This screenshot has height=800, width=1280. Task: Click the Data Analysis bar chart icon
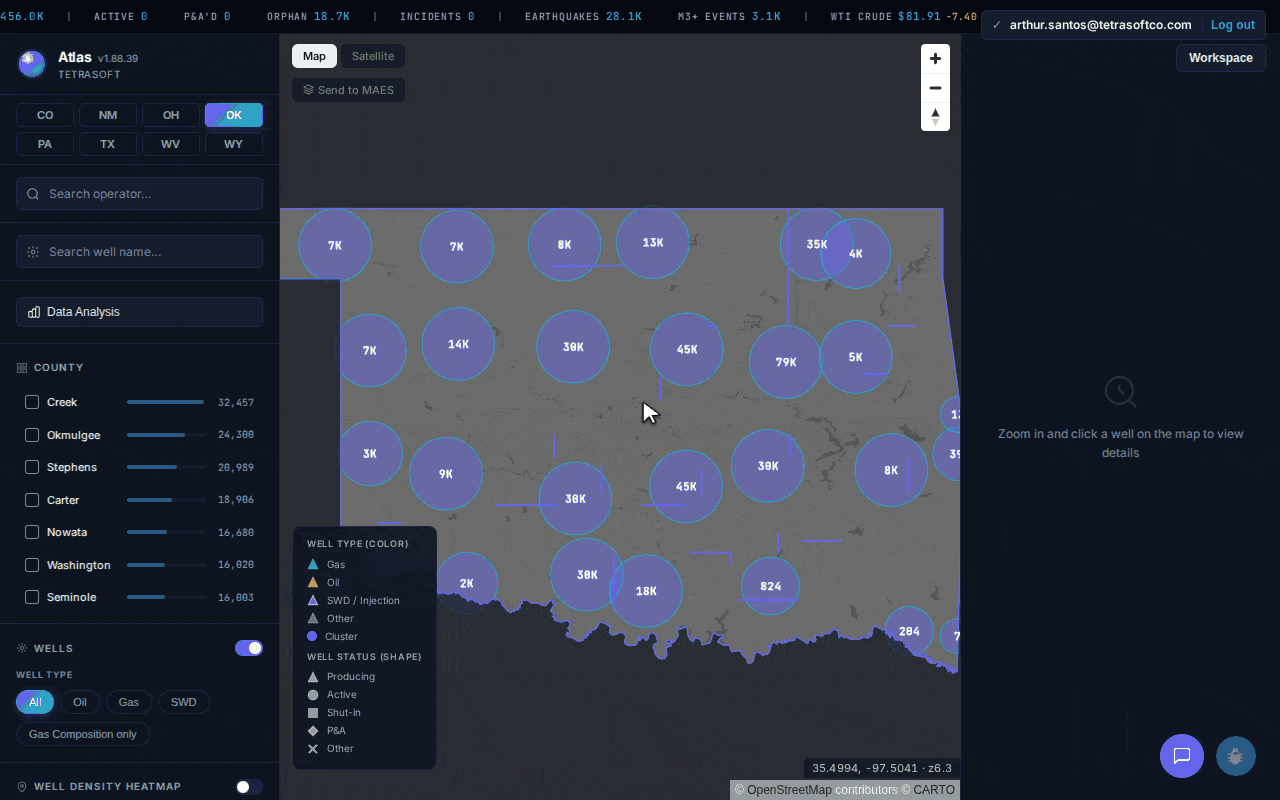pos(34,312)
